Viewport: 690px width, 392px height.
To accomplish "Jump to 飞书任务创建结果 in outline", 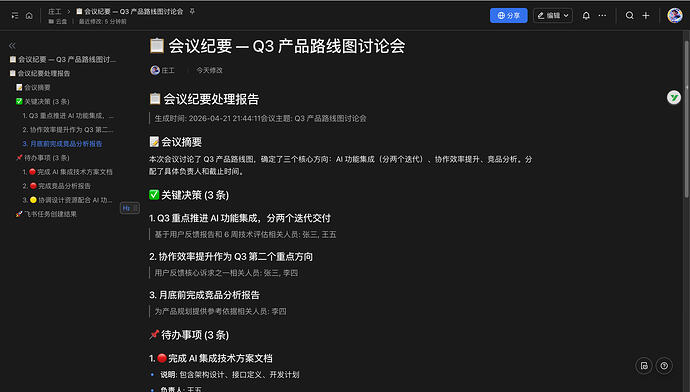I will 46,214.
